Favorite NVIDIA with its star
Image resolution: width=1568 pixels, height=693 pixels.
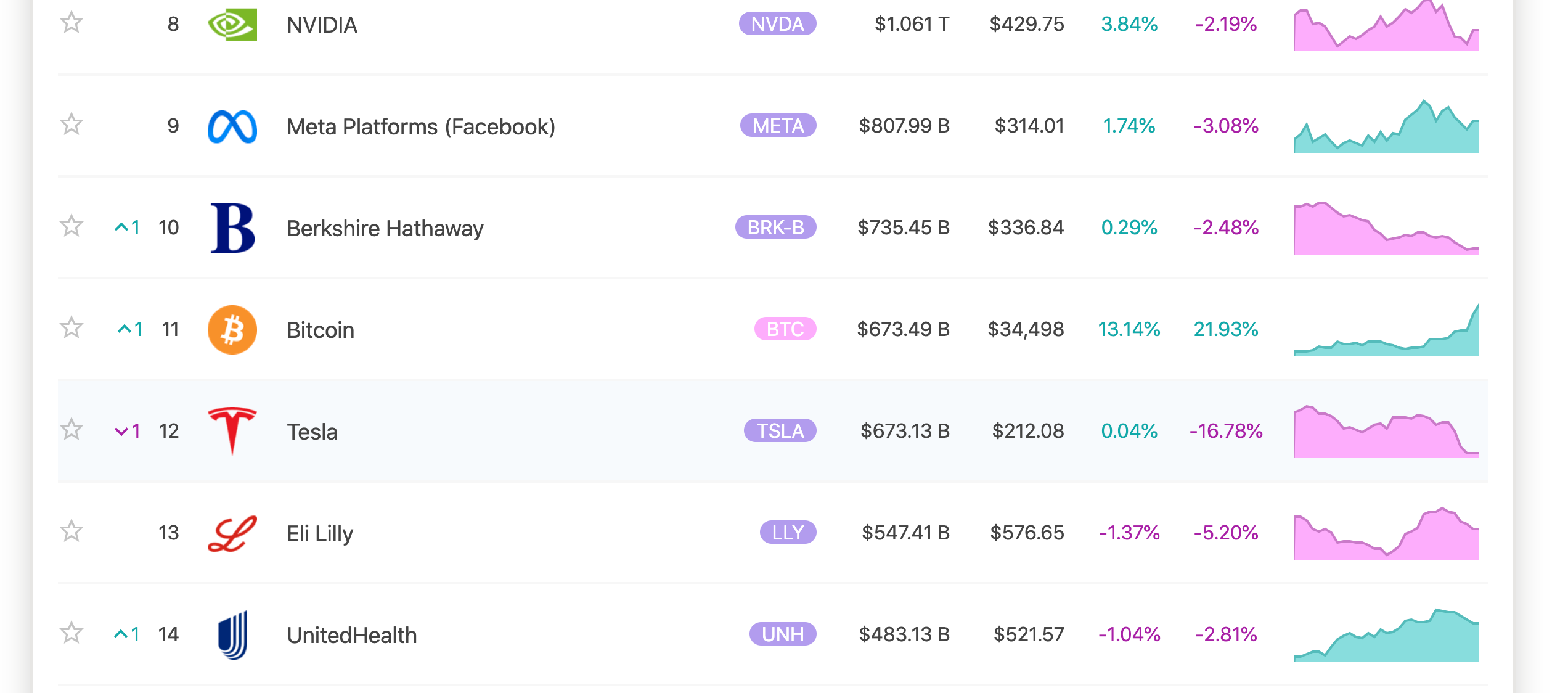pyautogui.click(x=71, y=23)
